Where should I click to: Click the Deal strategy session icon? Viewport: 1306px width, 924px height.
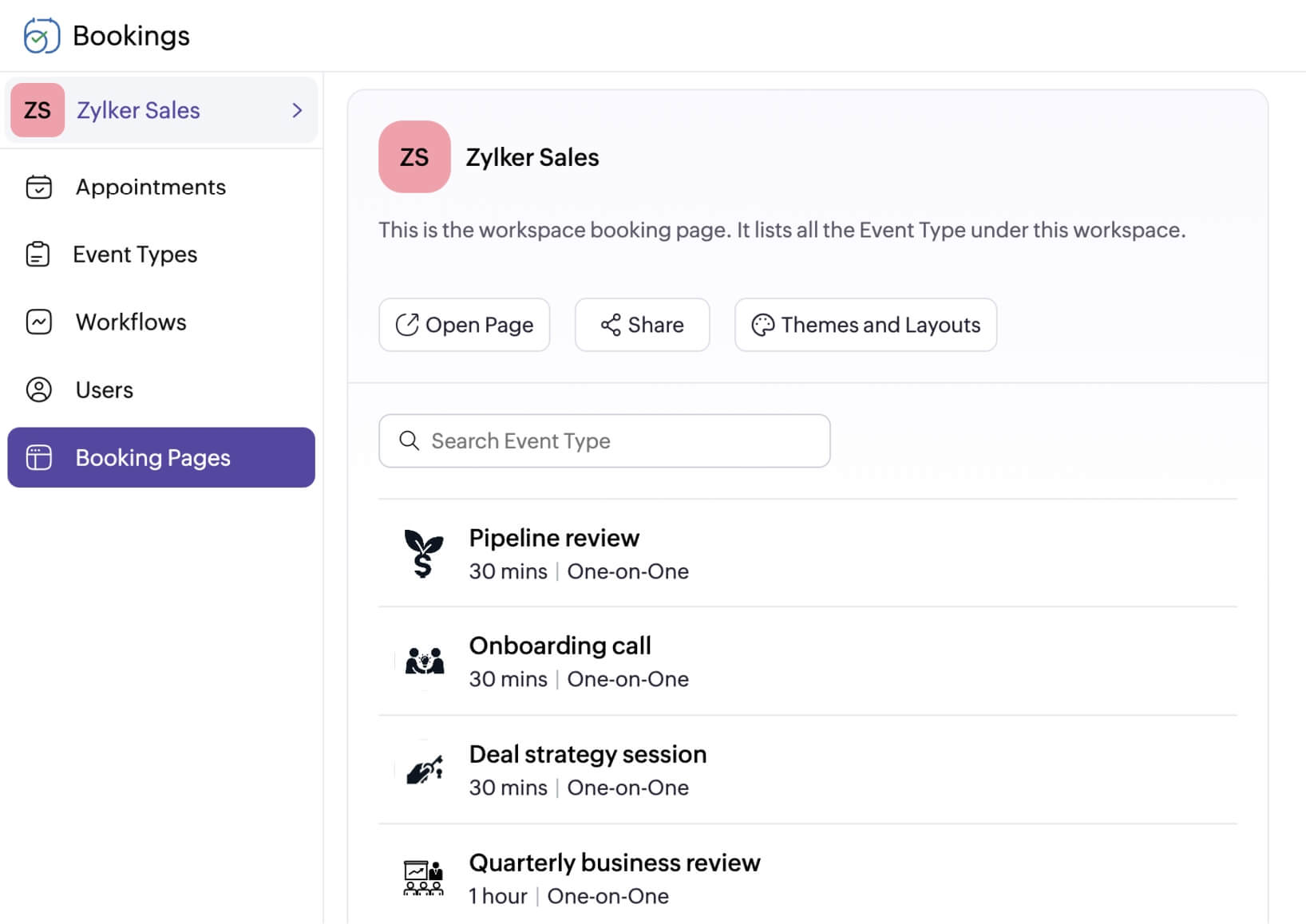425,769
